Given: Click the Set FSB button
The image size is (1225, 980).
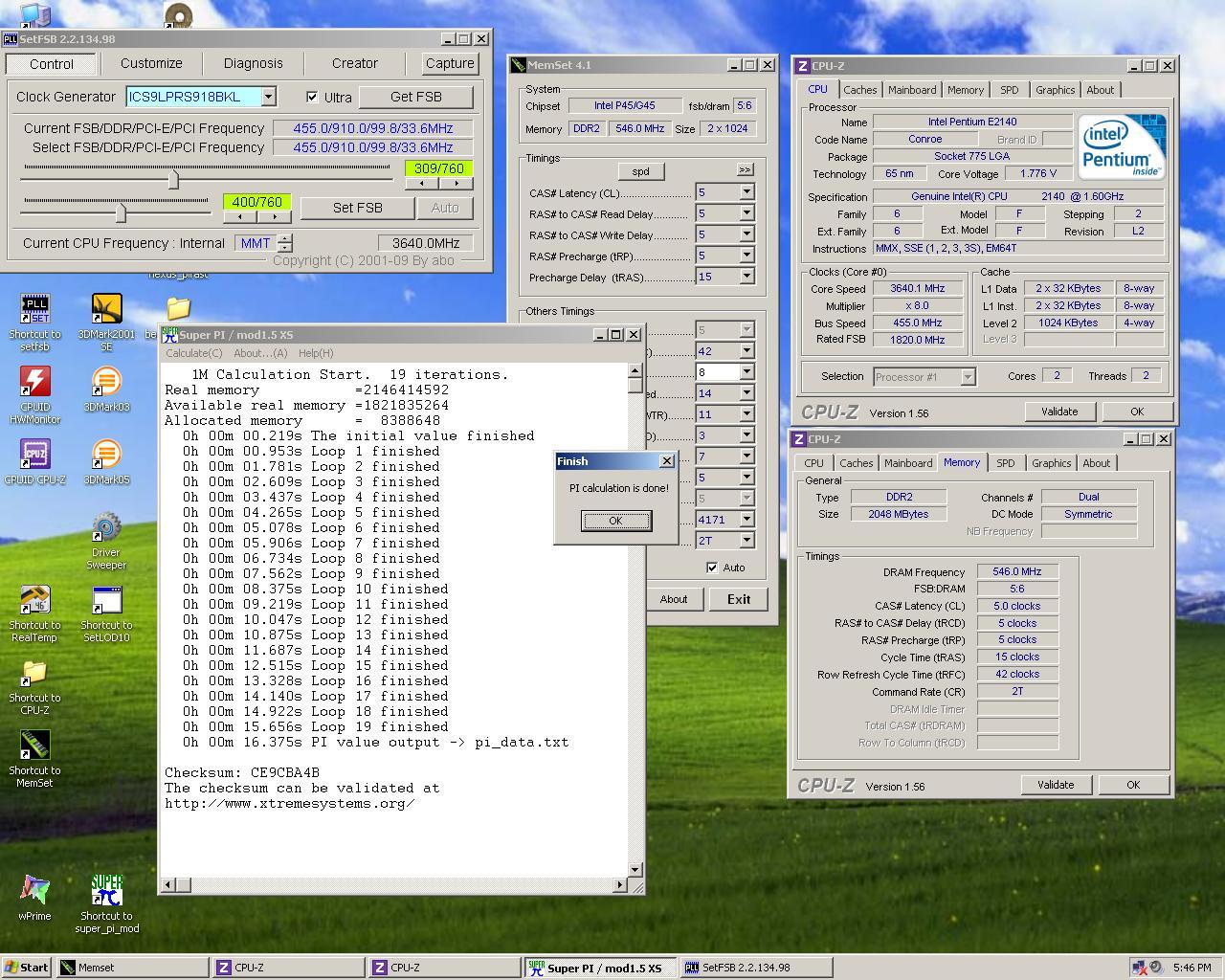Looking at the screenshot, I should (358, 208).
